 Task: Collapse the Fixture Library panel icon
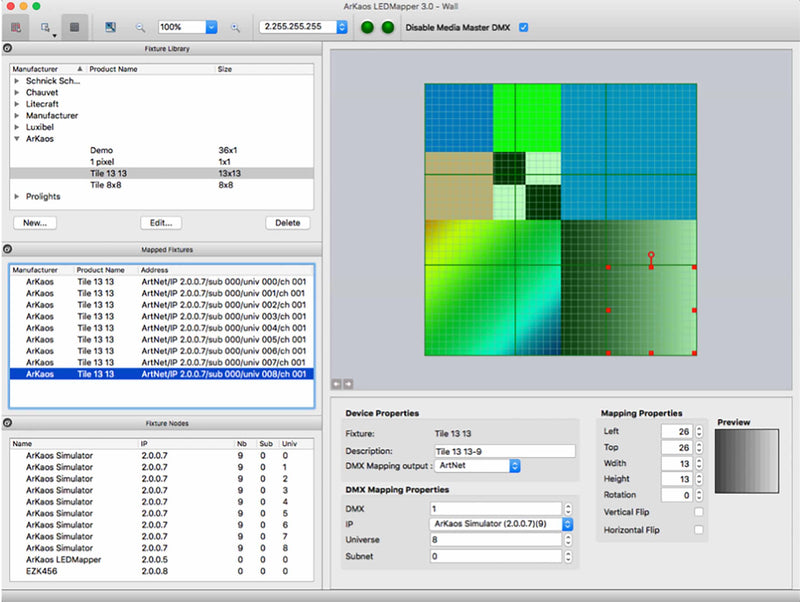point(8,48)
